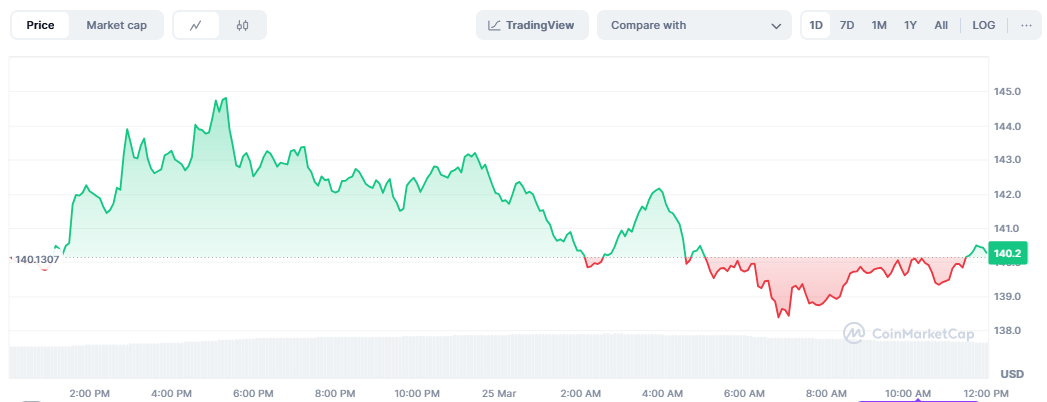Click the chart peak near 145.0
This screenshot has width=1047, height=402.
[x=226, y=98]
